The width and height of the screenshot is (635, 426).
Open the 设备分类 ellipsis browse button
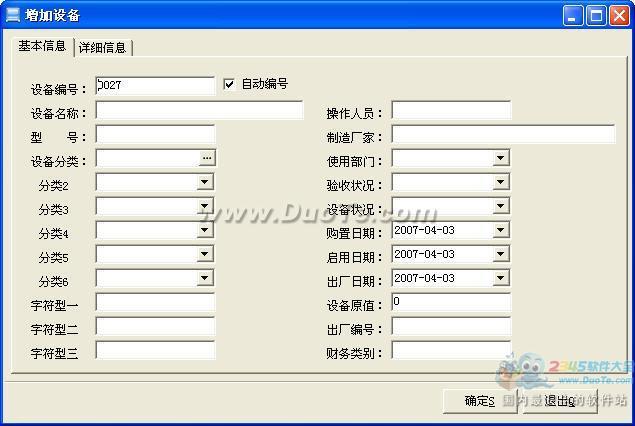(x=207, y=158)
